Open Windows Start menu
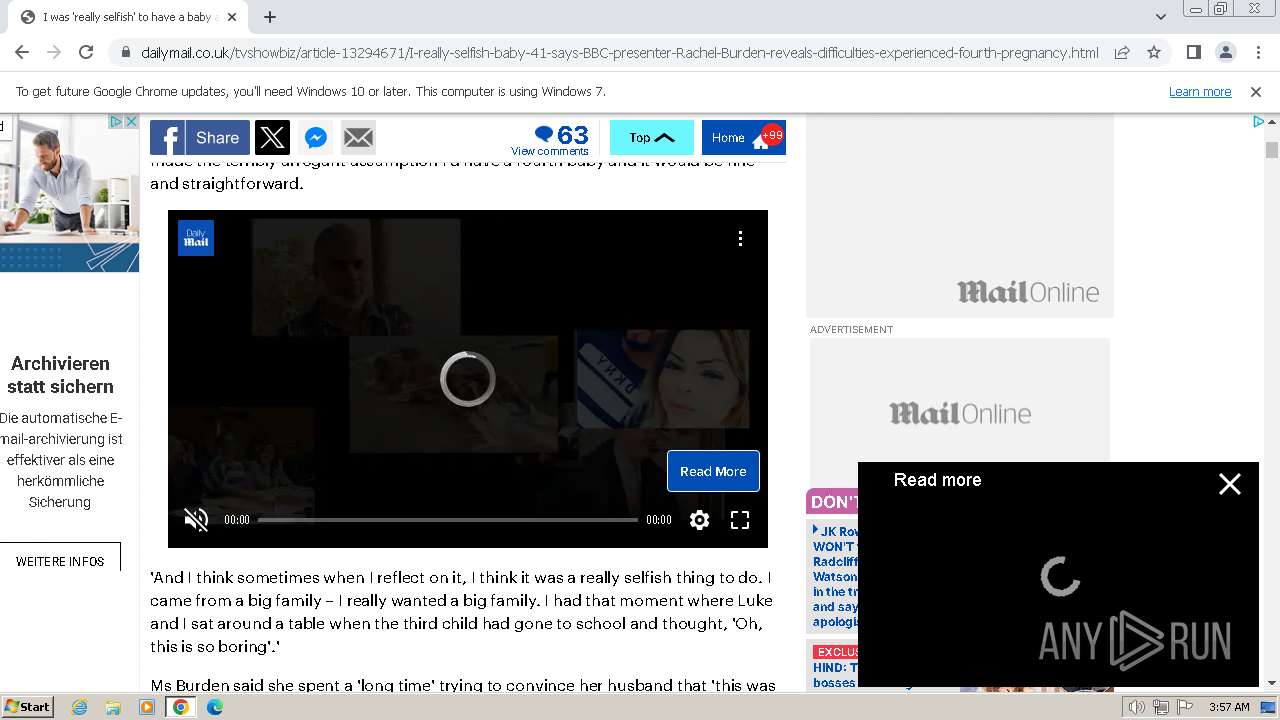Screen dimensions: 1280x720 (x=27, y=707)
